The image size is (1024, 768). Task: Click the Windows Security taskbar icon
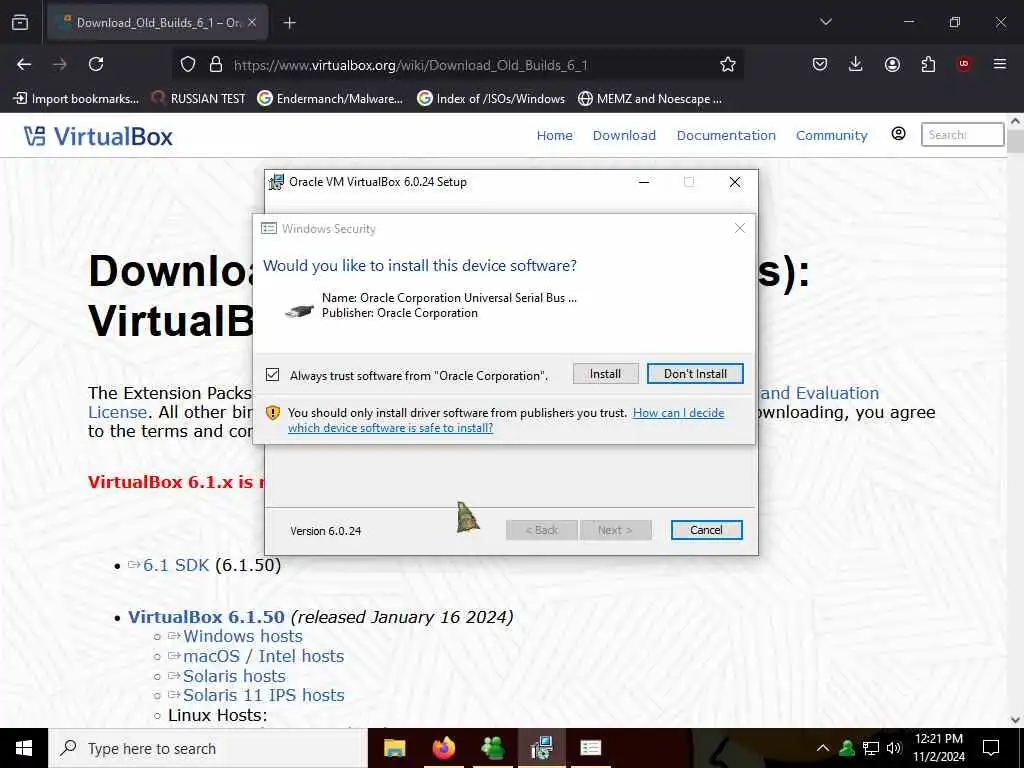click(x=590, y=748)
